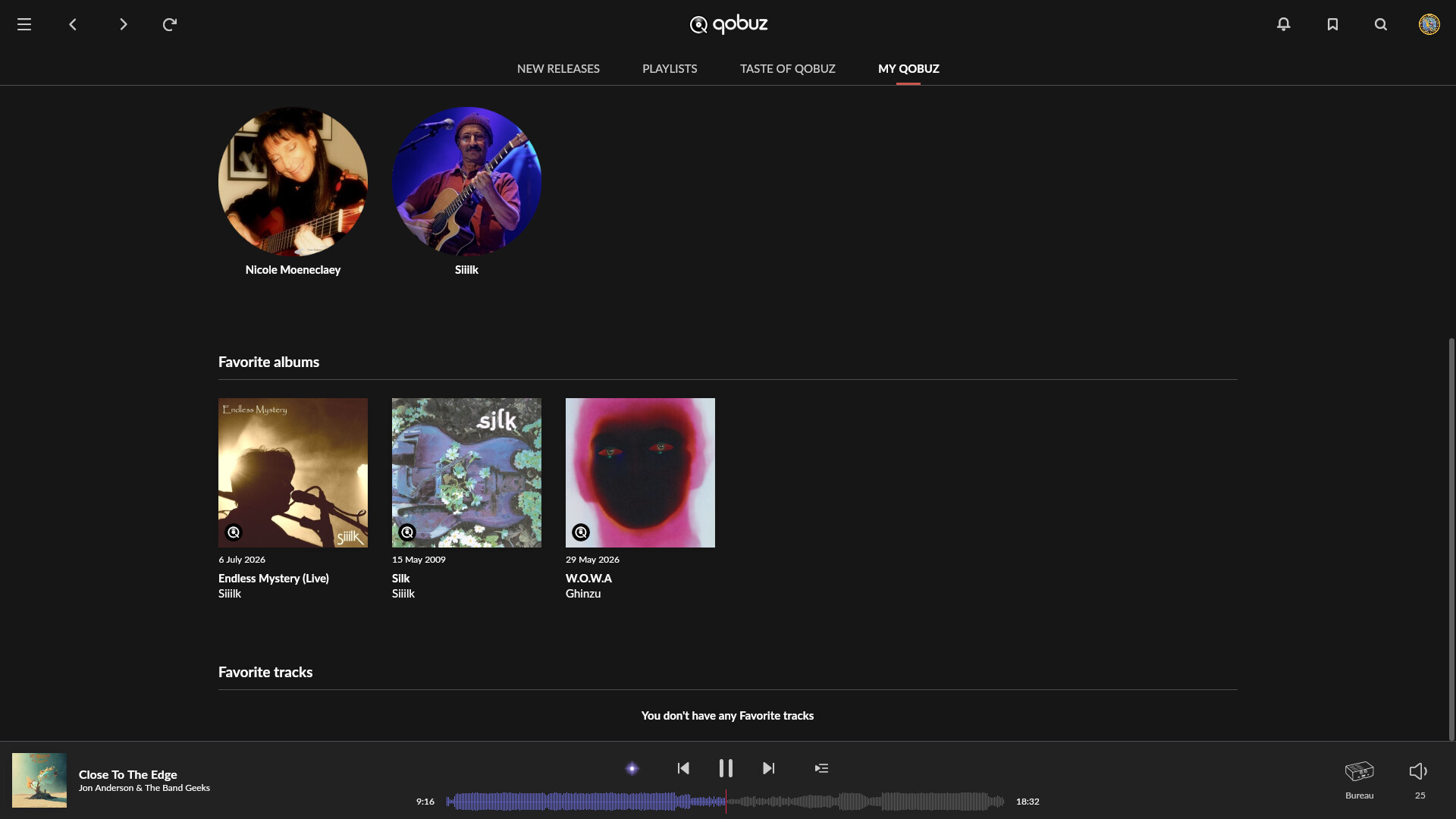
Task: Open the play queue icon
Action: tap(821, 768)
